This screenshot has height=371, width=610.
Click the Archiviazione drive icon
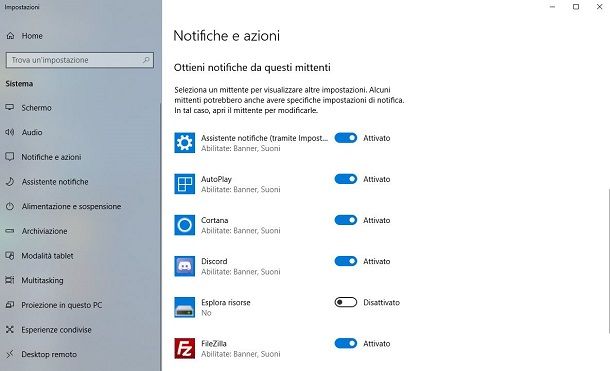point(10,231)
